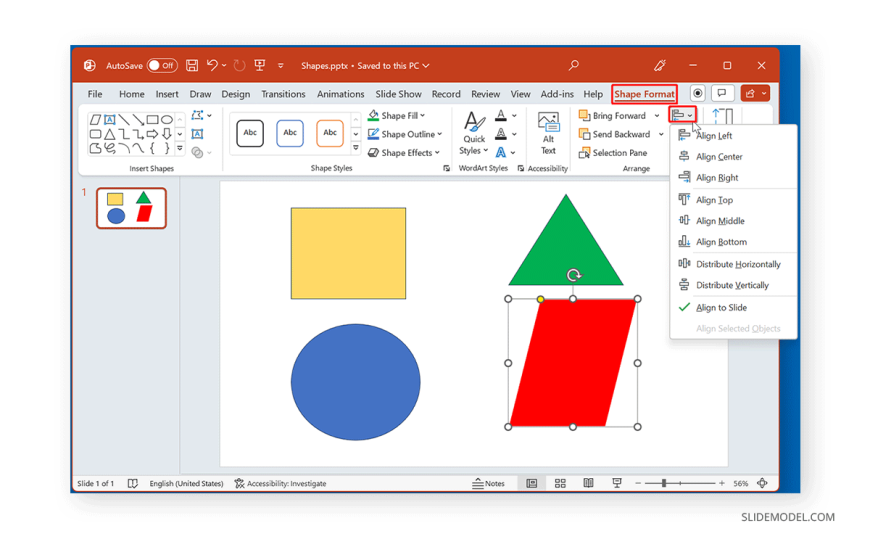Start Slide Show from status bar icon
This screenshot has height=539, width=870.
(616, 483)
